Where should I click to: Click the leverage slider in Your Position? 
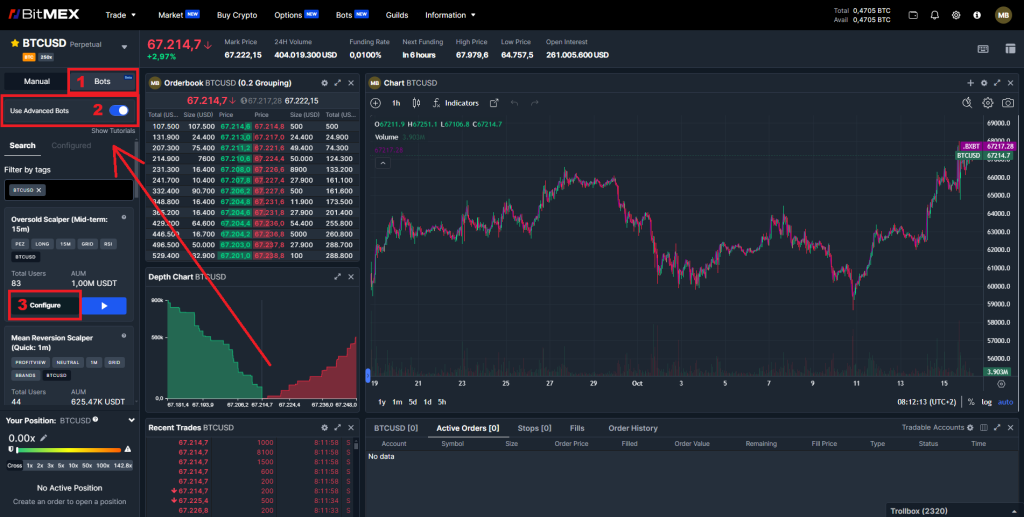[70, 451]
